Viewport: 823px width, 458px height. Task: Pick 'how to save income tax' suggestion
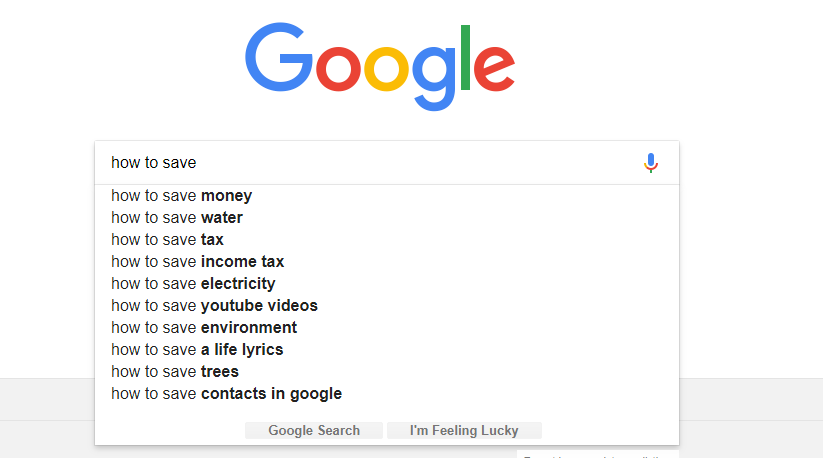(387, 262)
